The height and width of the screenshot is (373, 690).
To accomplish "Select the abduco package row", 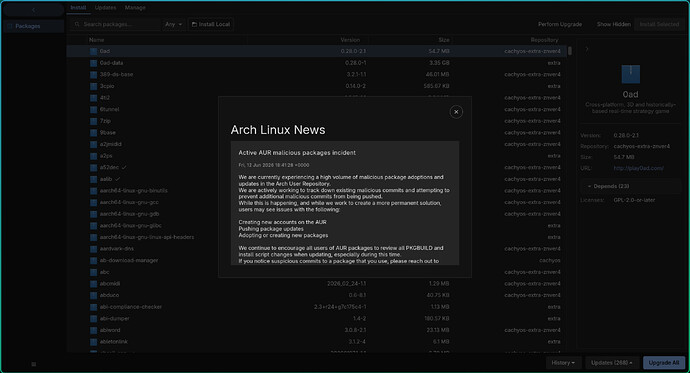I will tap(316, 296).
